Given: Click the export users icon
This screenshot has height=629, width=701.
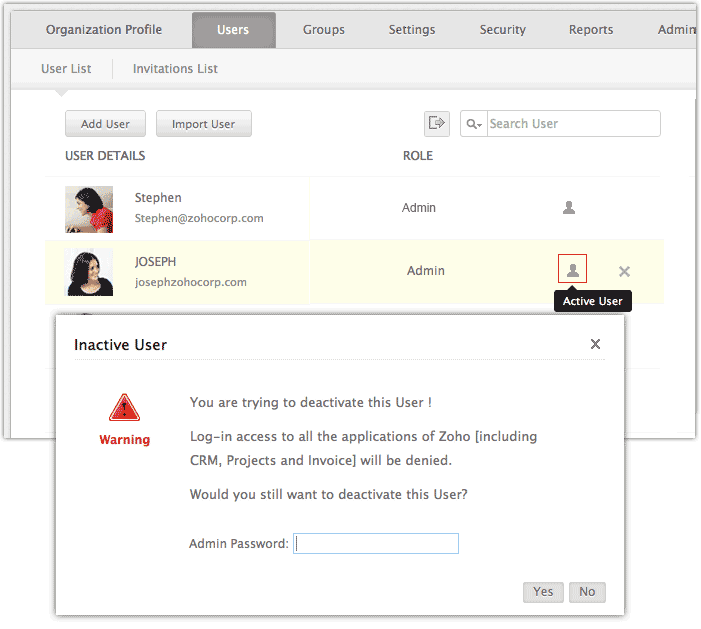Looking at the screenshot, I should pyautogui.click(x=436, y=123).
